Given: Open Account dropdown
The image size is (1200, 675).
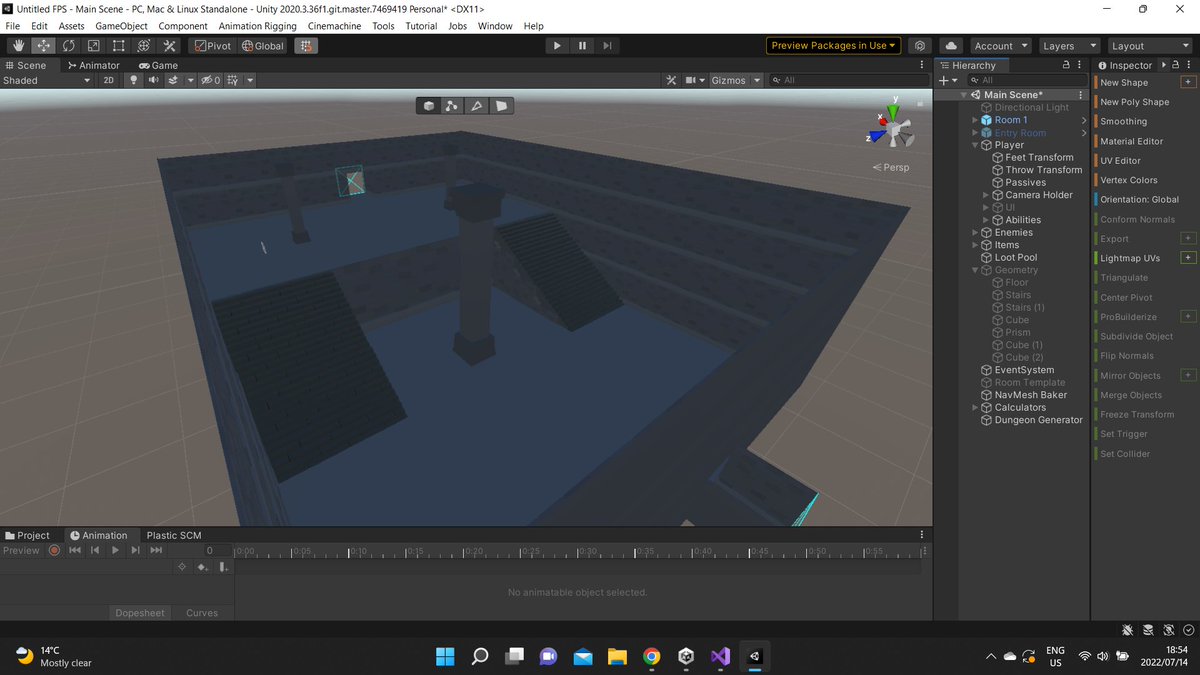Looking at the screenshot, I should tap(1001, 46).
